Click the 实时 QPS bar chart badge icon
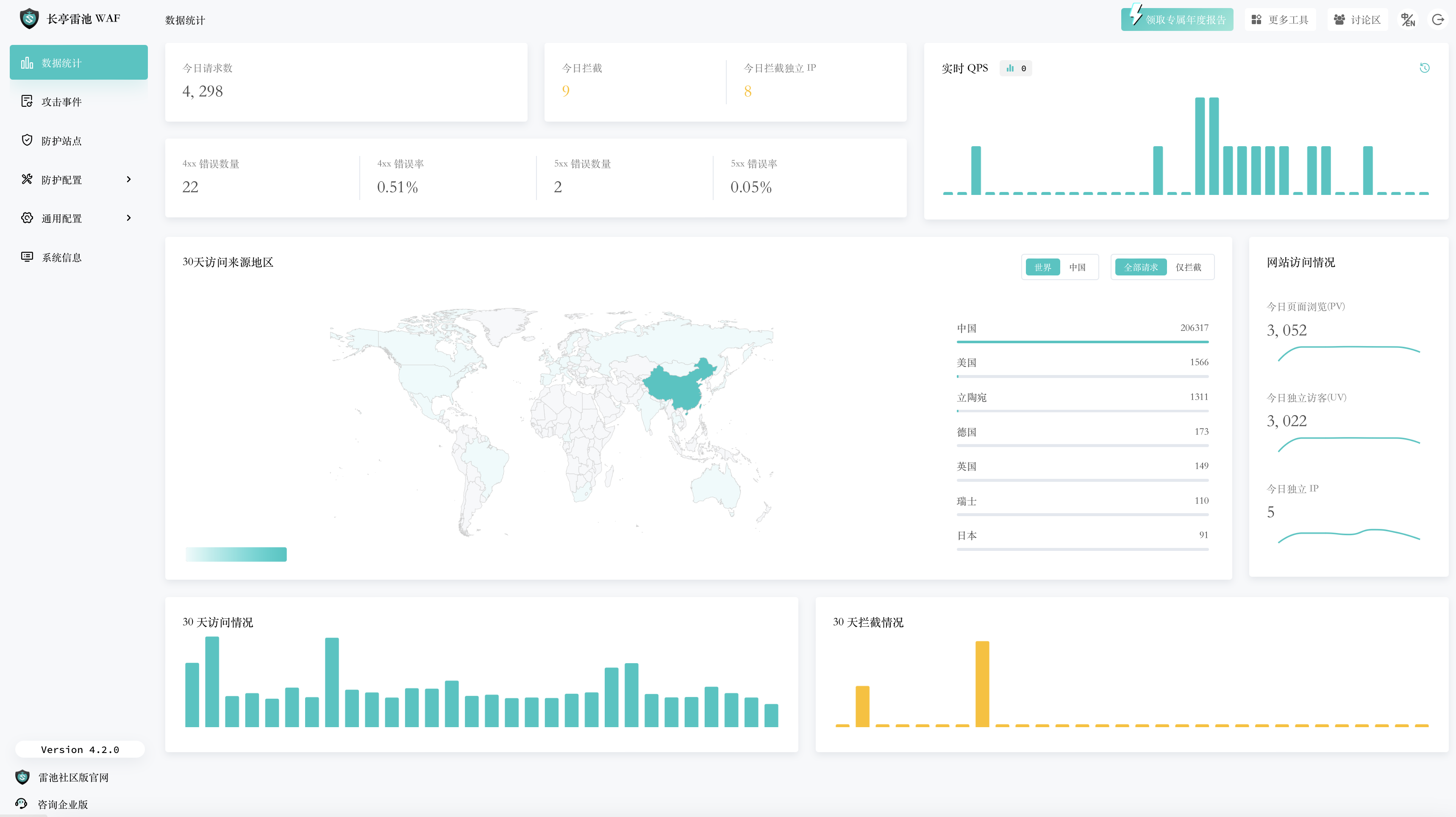Screen dimensions: 1456x817 click(1010, 68)
